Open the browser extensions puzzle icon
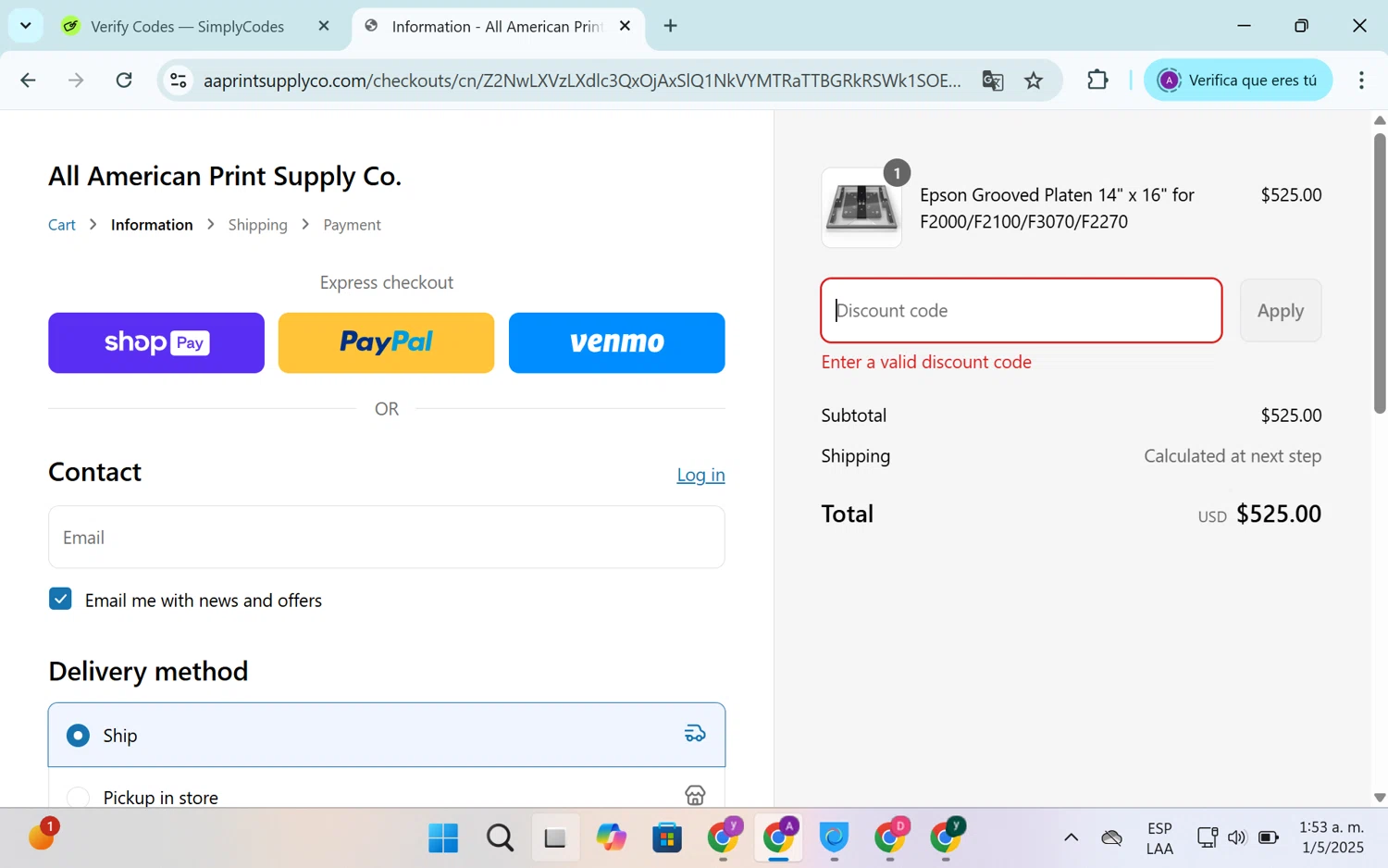Screen dimensions: 1388x868 click(x=1097, y=81)
